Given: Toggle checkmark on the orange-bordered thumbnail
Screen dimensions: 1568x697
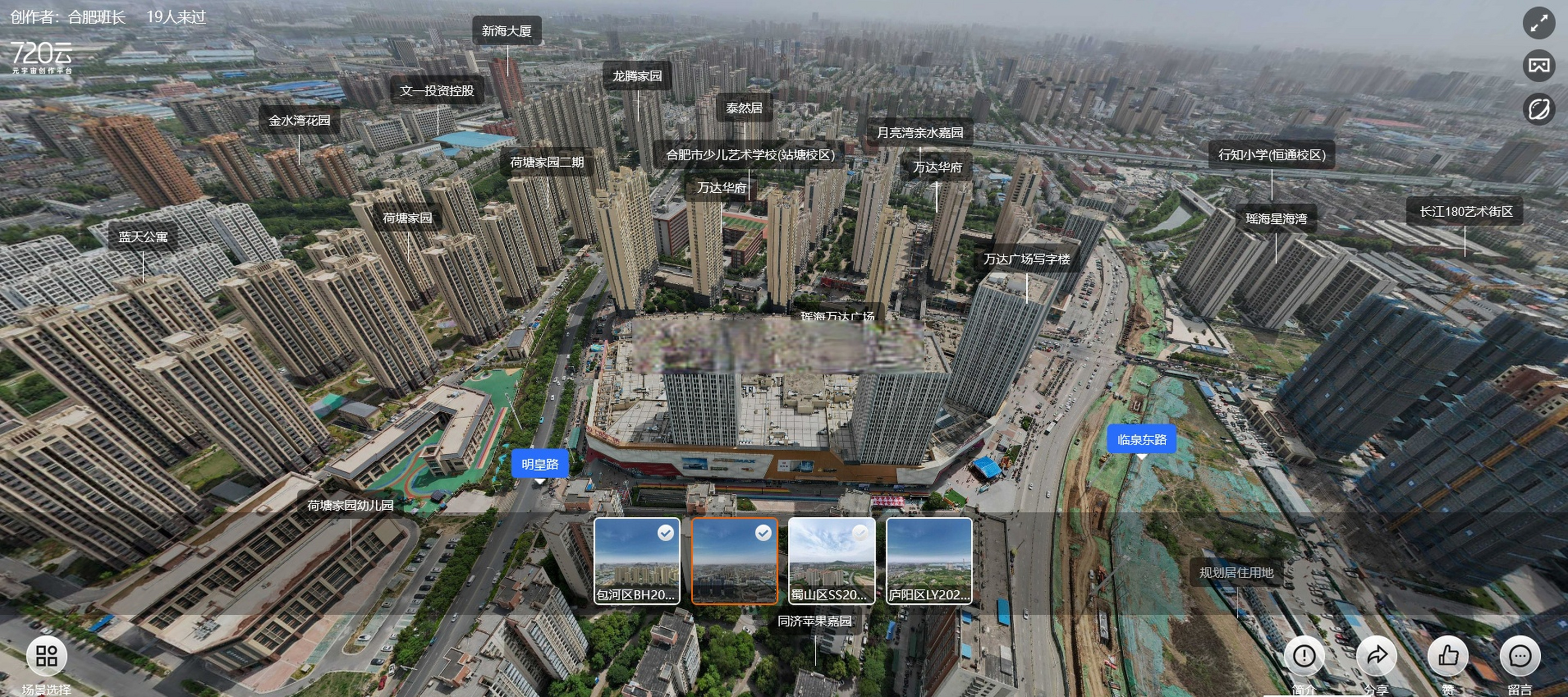Looking at the screenshot, I should [x=763, y=533].
